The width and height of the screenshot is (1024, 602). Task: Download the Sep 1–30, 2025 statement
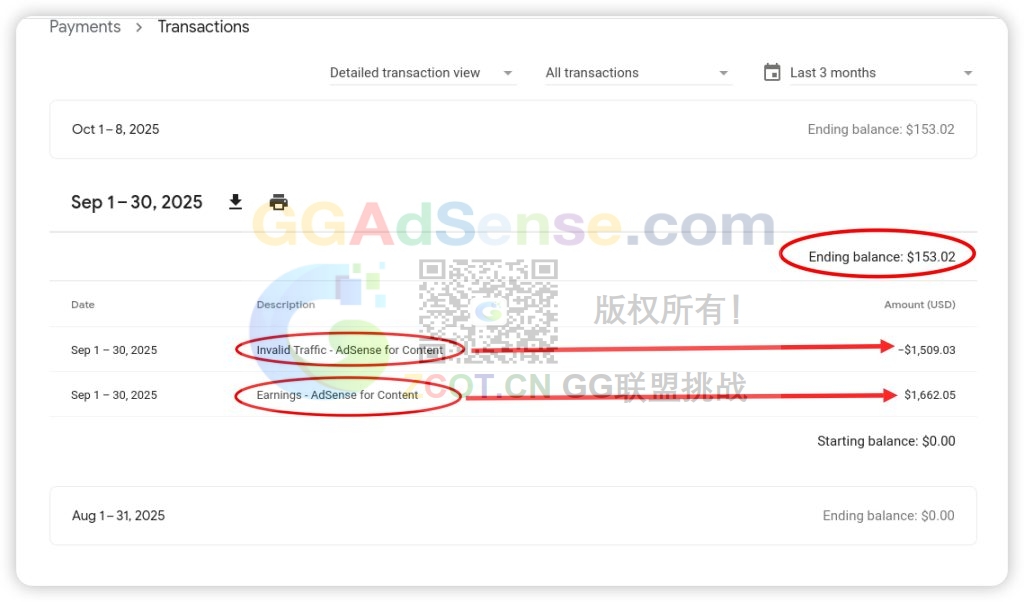(236, 202)
